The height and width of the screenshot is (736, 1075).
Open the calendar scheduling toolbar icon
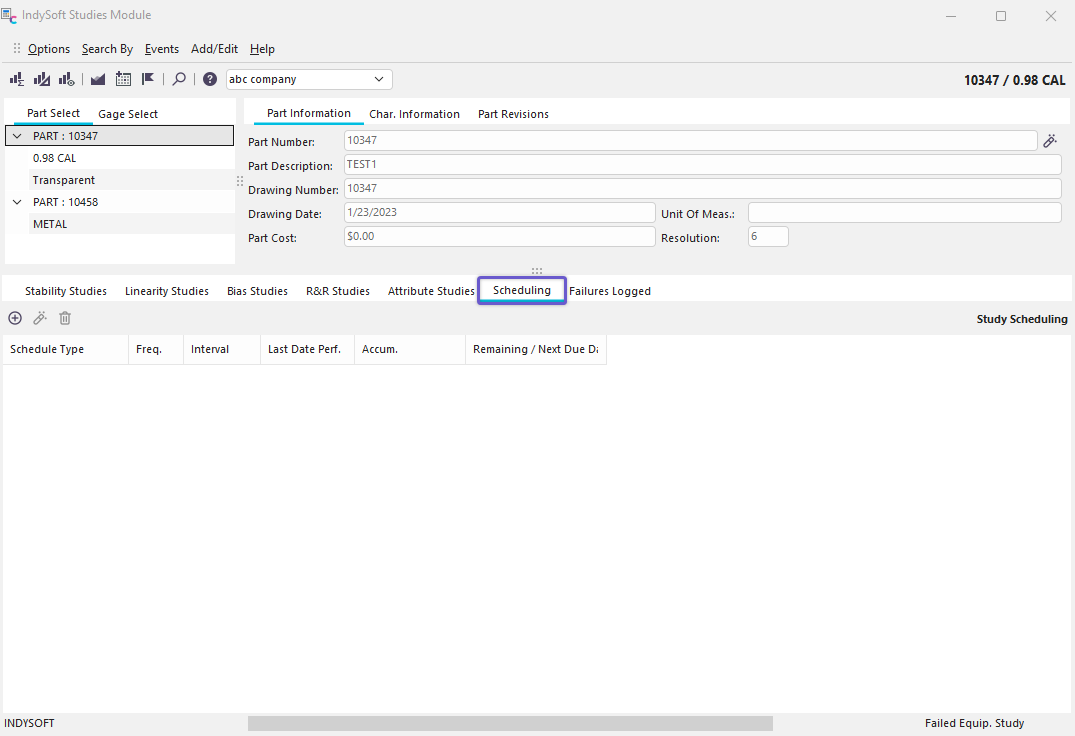123,79
